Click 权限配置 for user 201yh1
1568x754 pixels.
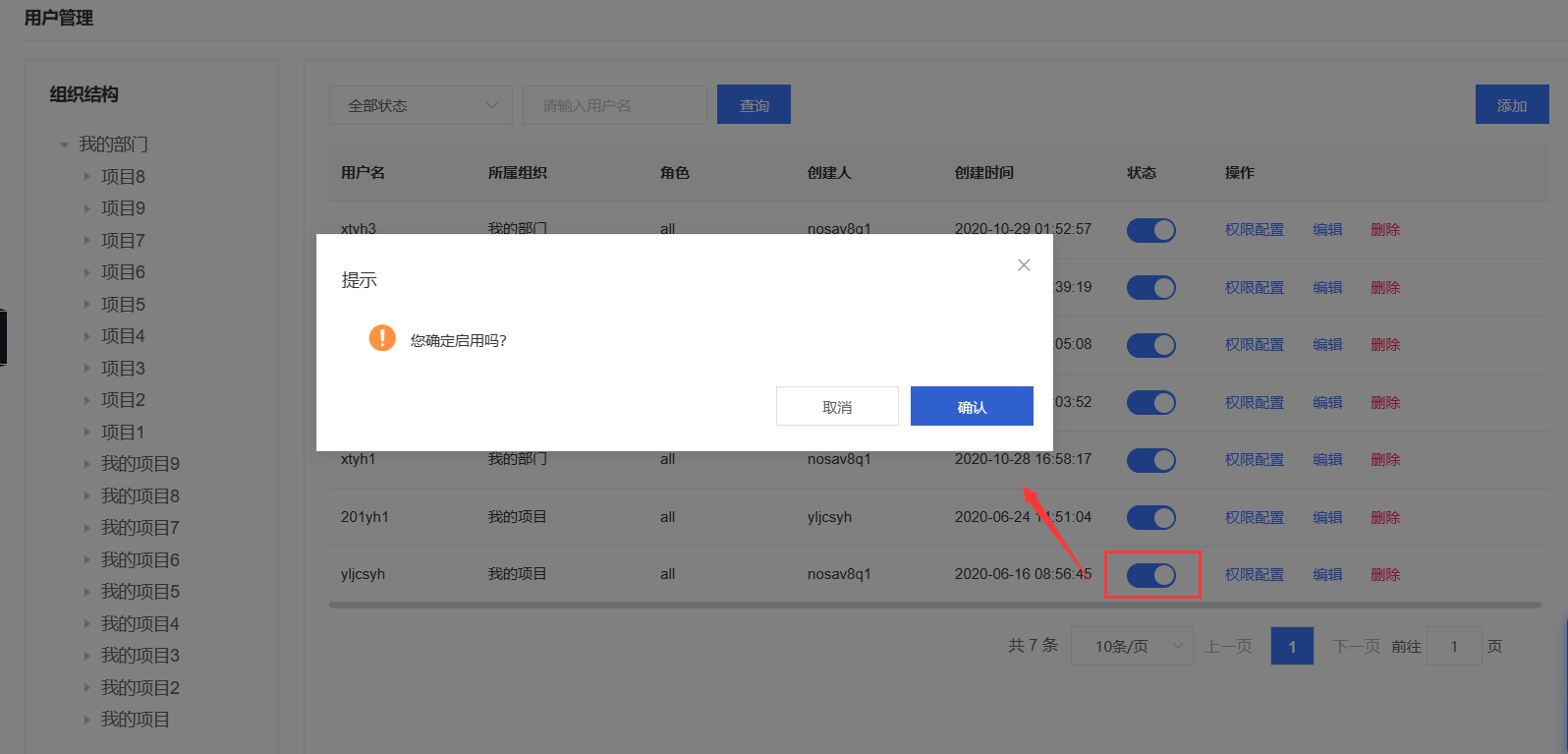coord(1255,517)
